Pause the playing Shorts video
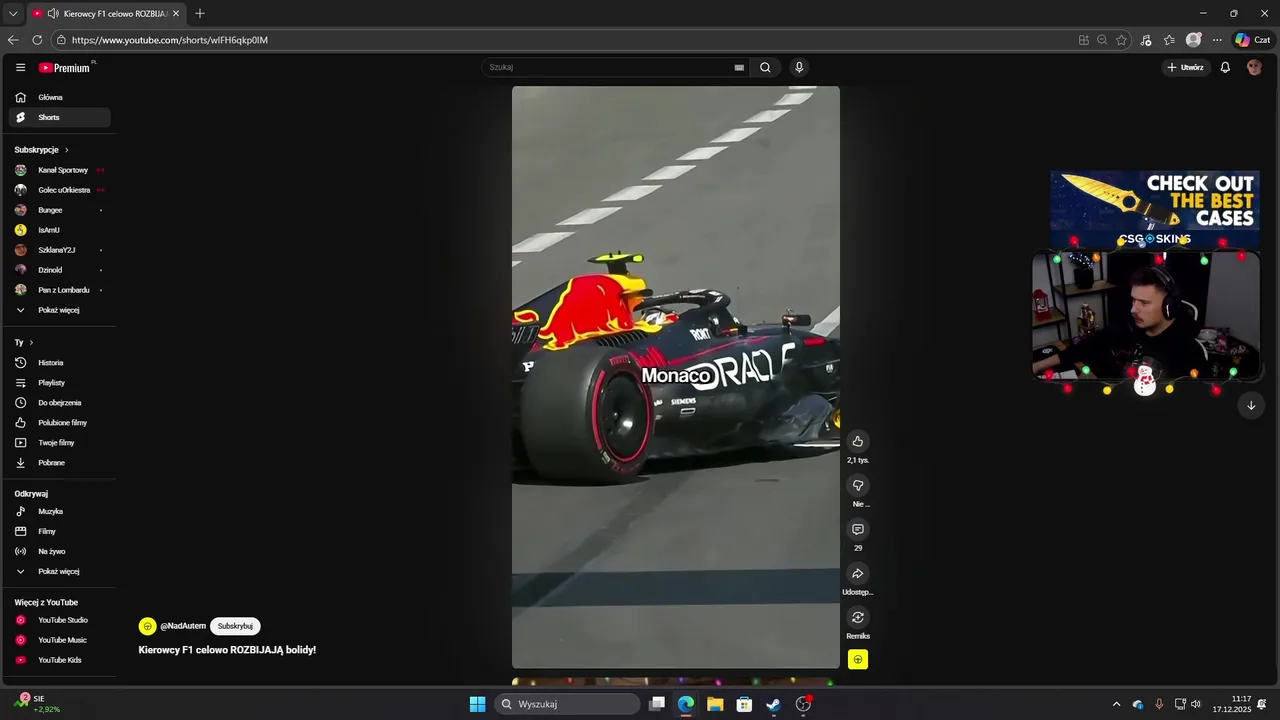Image resolution: width=1280 pixels, height=720 pixels. pyautogui.click(x=676, y=377)
